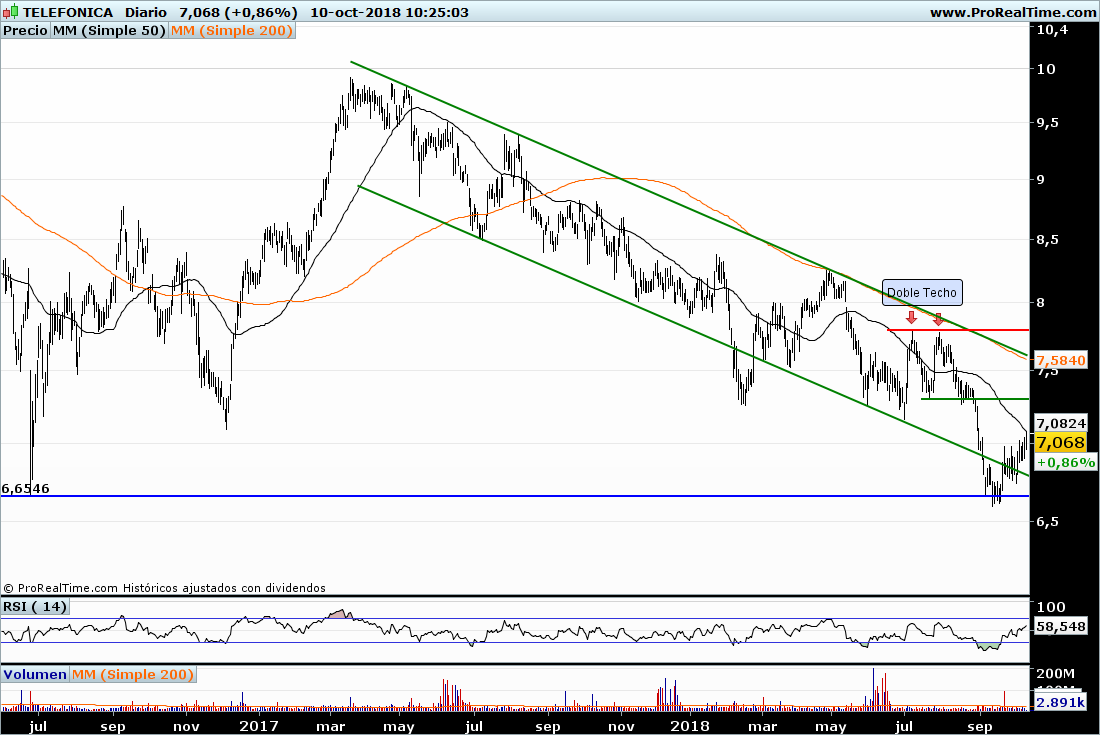Open the RSI ( 14) indicator label
Screen dimensions: 1100x735
coord(35,607)
